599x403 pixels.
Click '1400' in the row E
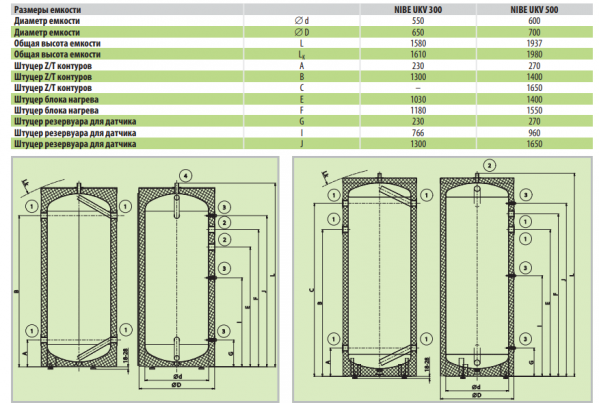[x=534, y=99]
